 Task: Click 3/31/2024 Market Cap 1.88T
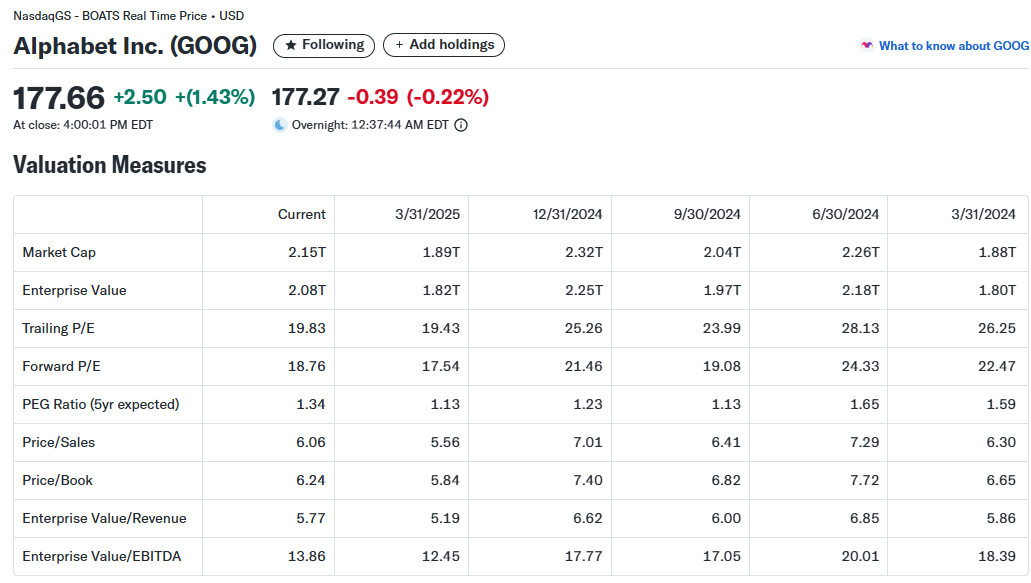point(997,252)
